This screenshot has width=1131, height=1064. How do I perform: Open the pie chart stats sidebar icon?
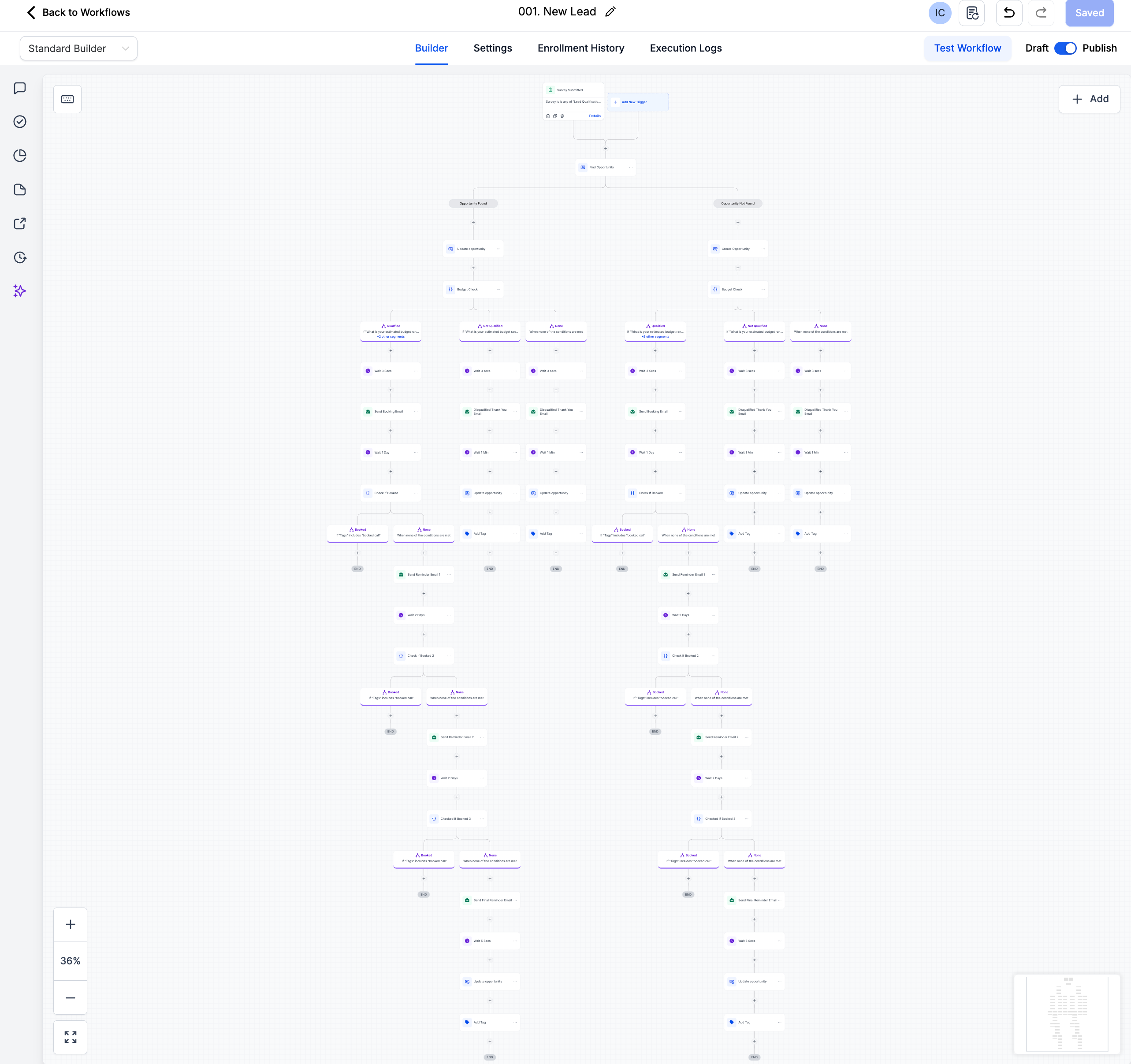pos(20,156)
